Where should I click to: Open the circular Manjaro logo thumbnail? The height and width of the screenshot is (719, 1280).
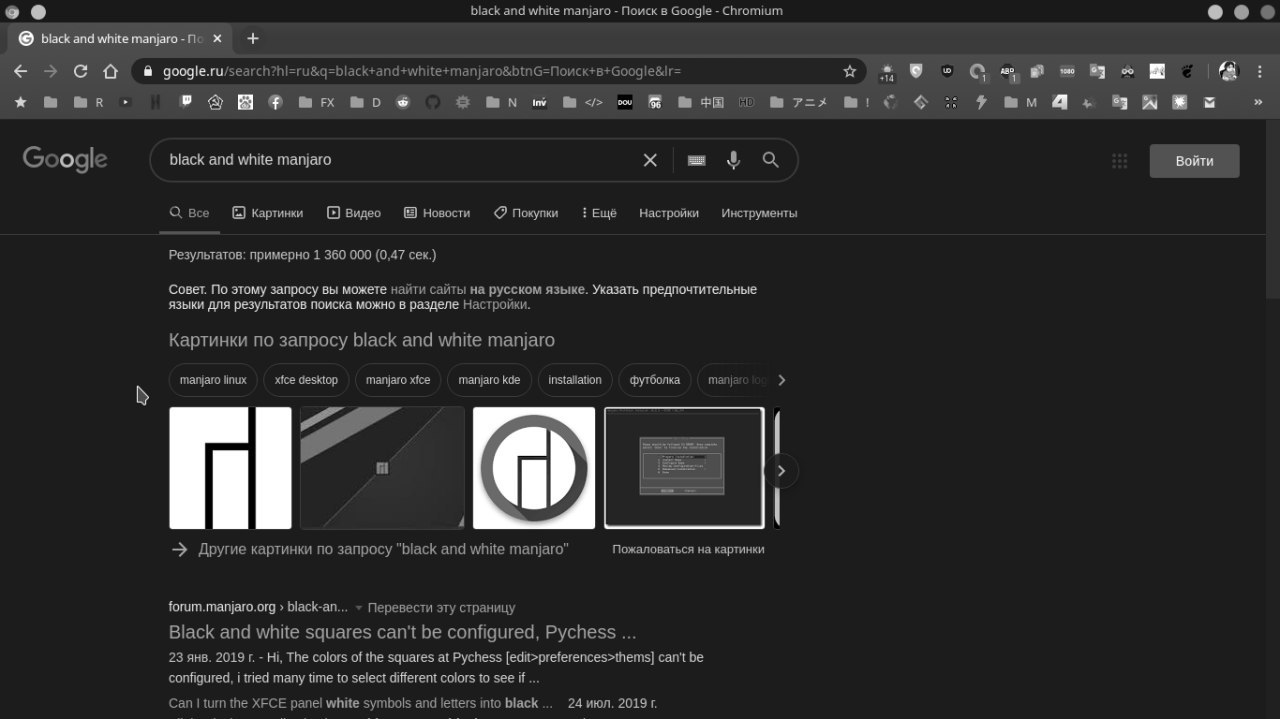534,468
